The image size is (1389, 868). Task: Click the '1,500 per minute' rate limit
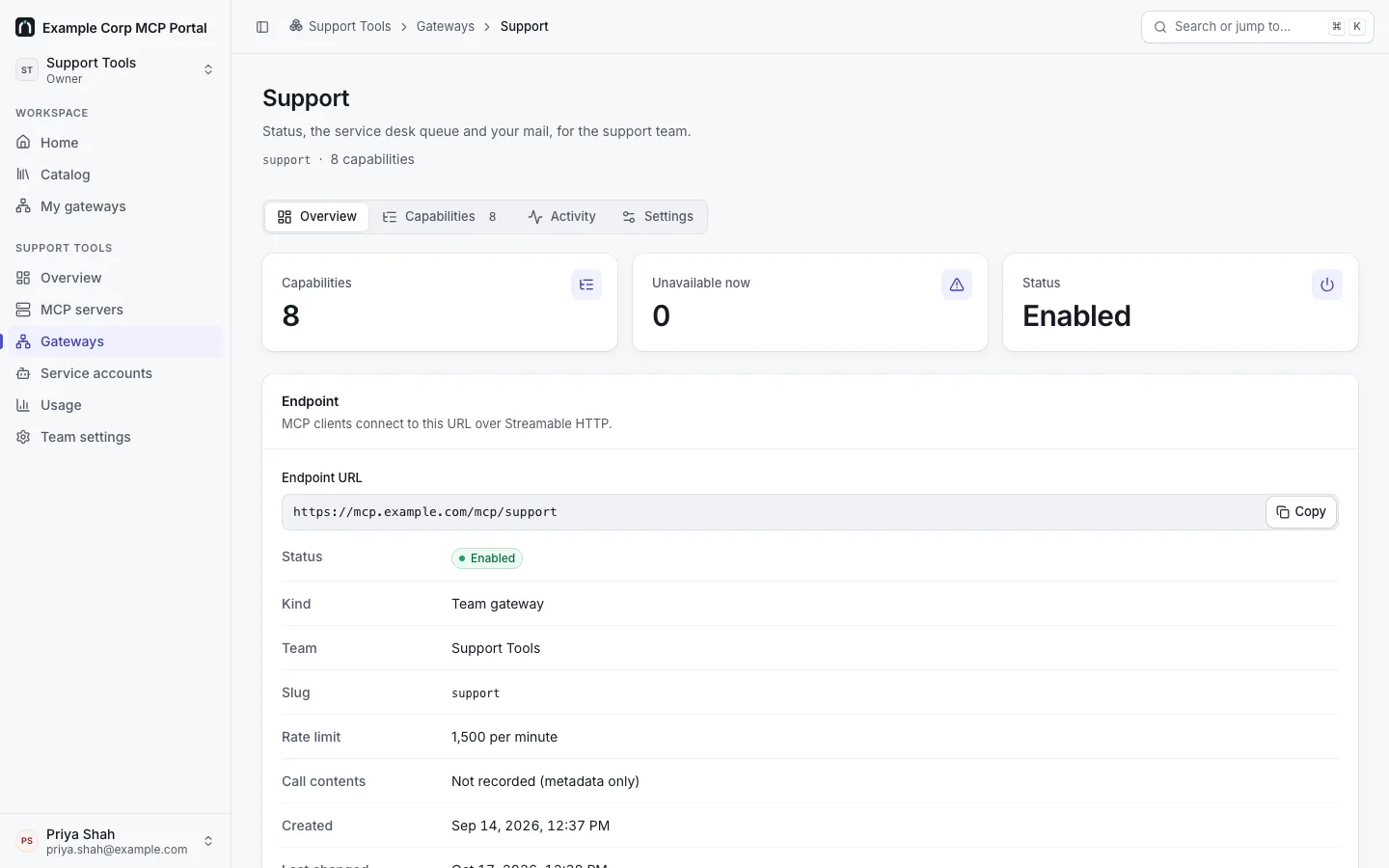(504, 737)
